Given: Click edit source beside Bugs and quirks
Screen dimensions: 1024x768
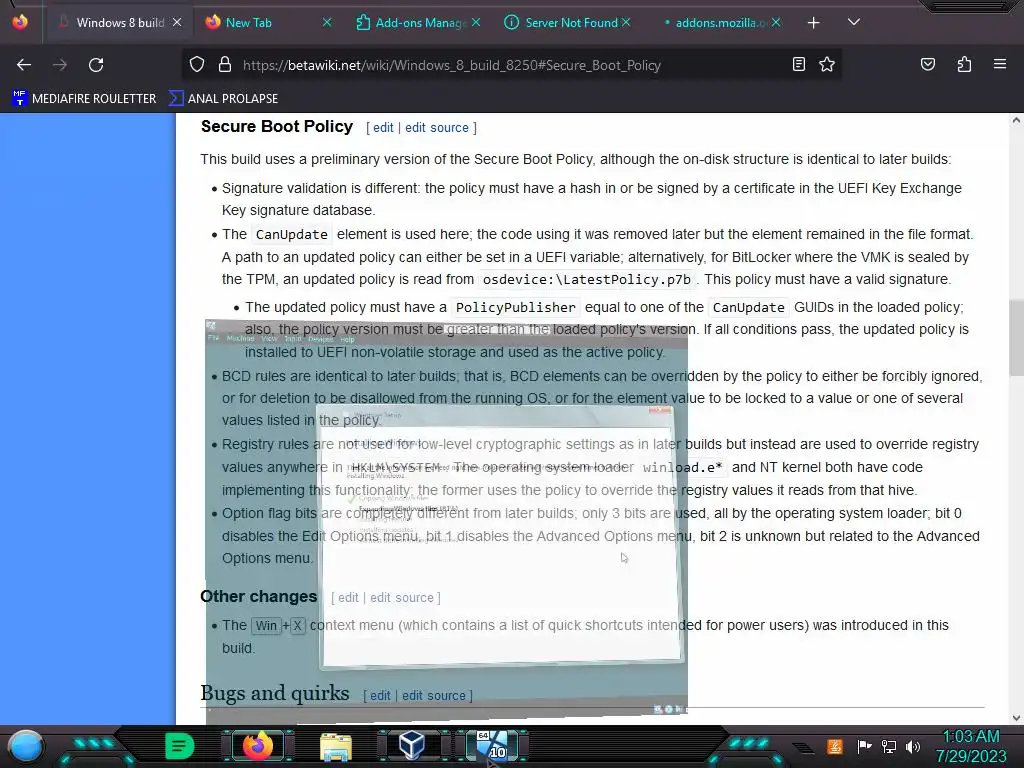Looking at the screenshot, I should [x=434, y=696].
